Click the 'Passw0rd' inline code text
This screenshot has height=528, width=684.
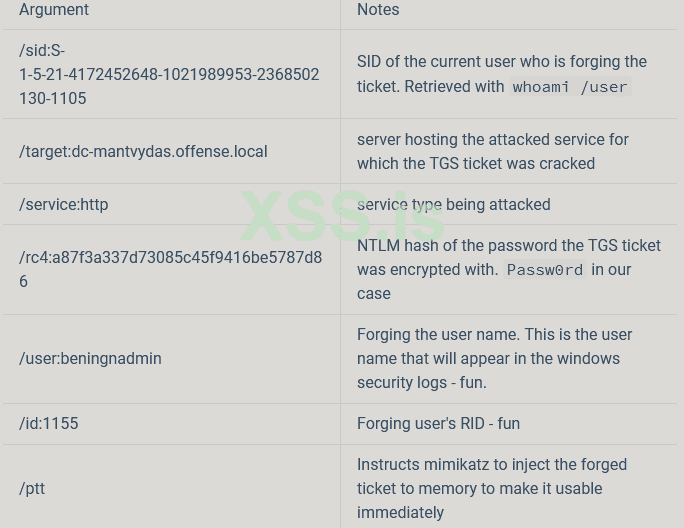(544, 270)
